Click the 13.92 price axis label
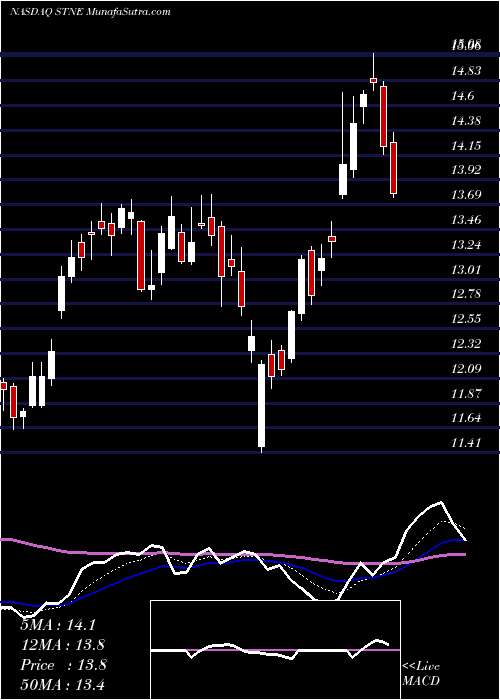Screen dimensions: 500x700 466,170
